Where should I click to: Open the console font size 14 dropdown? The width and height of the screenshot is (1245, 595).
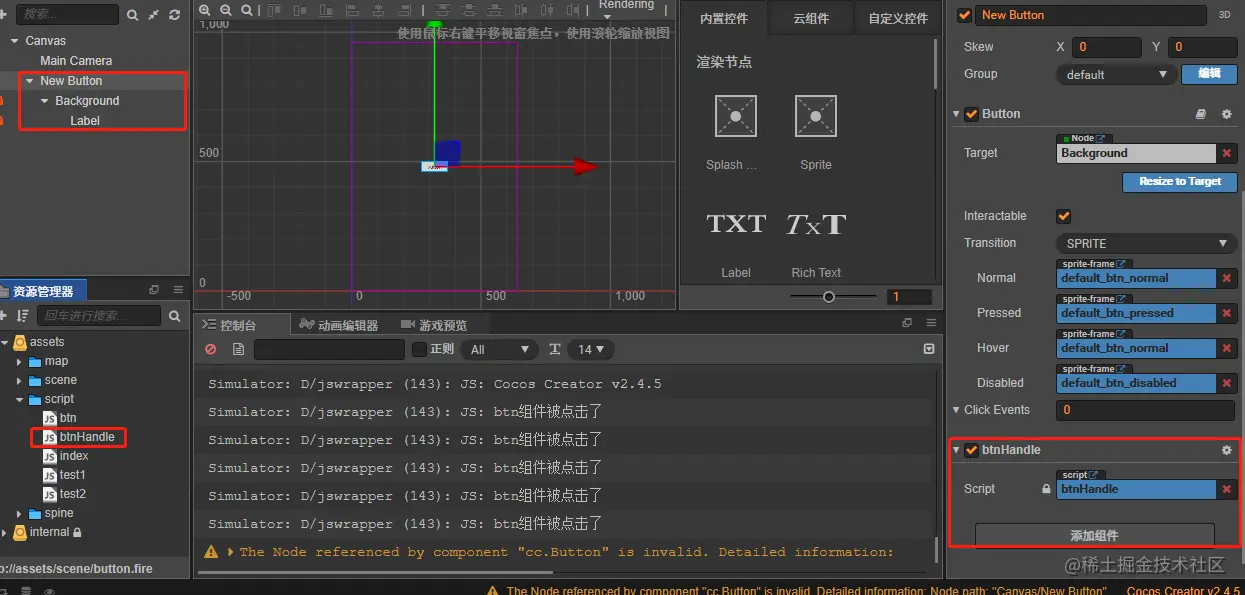coord(591,349)
